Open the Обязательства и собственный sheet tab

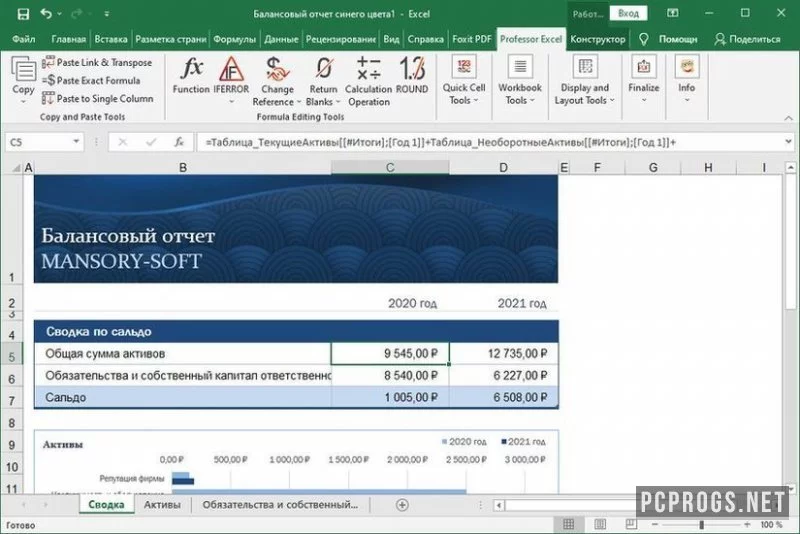tap(280, 505)
